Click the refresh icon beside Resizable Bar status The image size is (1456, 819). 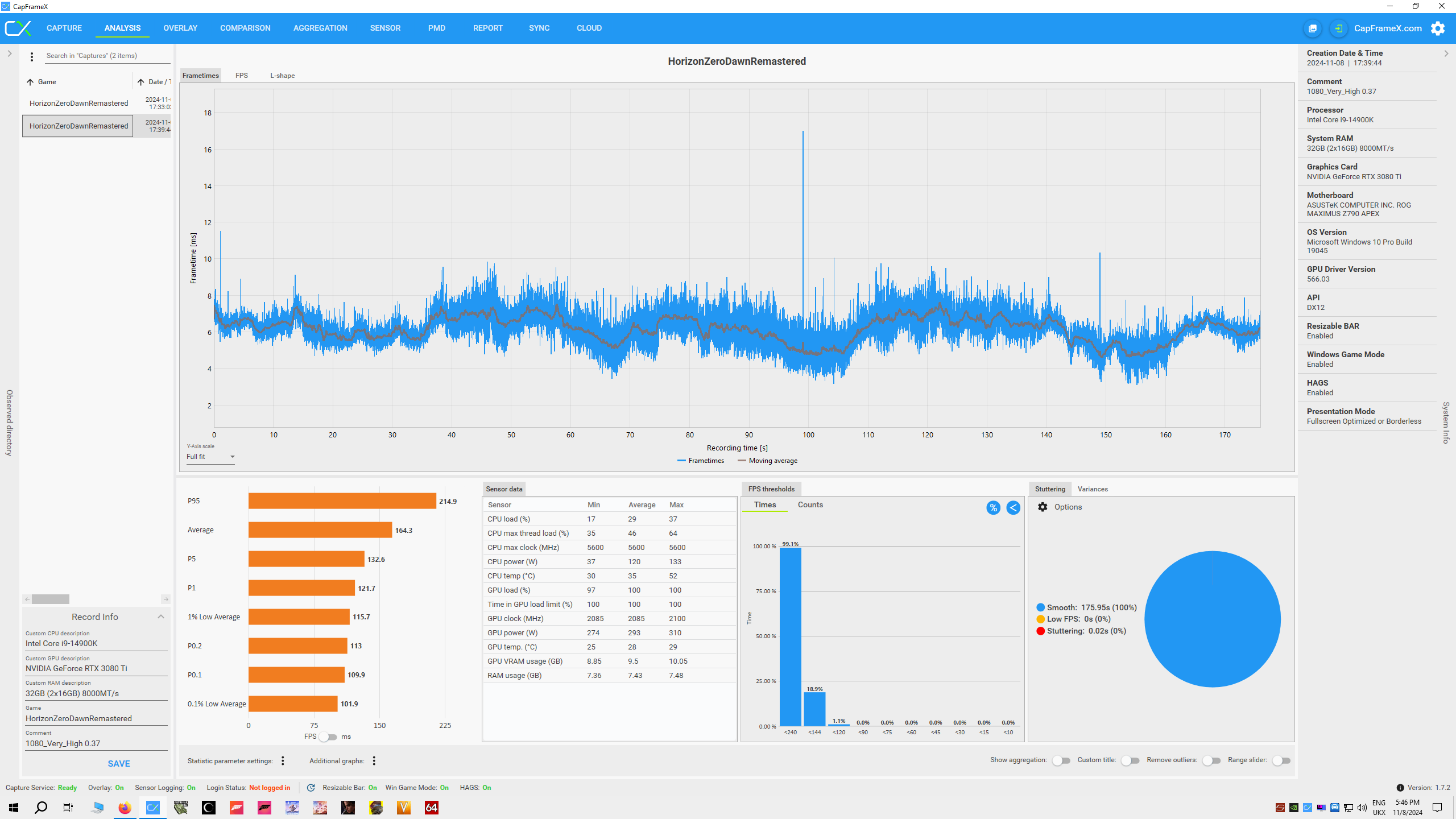pyautogui.click(x=311, y=788)
